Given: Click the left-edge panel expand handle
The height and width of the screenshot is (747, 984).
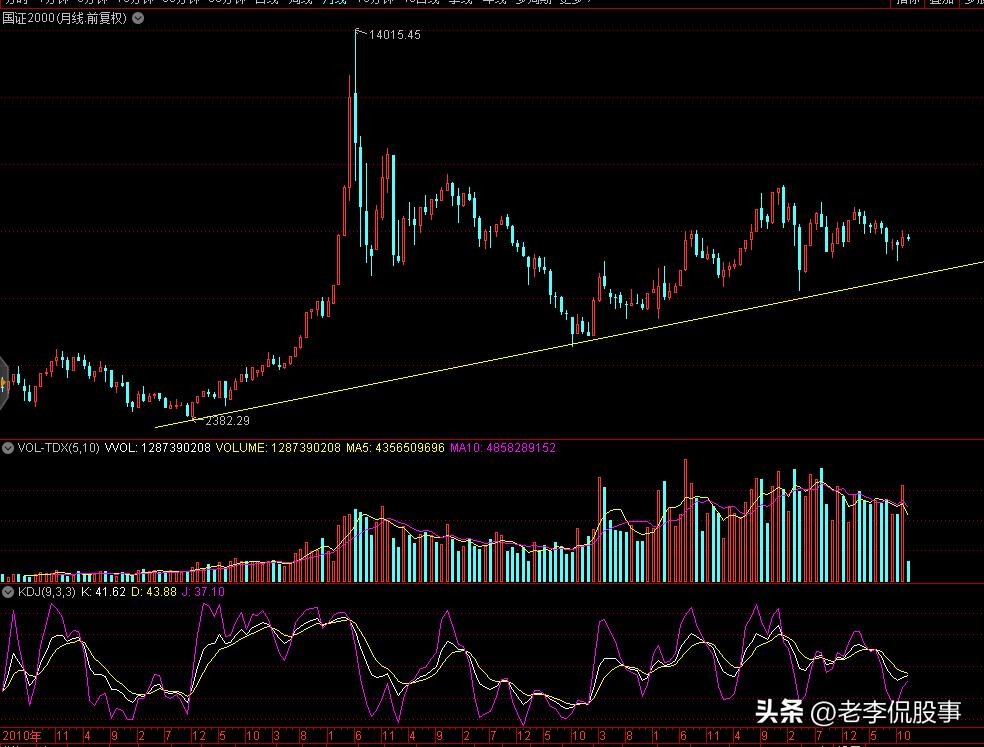Looking at the screenshot, I should pos(4,381).
